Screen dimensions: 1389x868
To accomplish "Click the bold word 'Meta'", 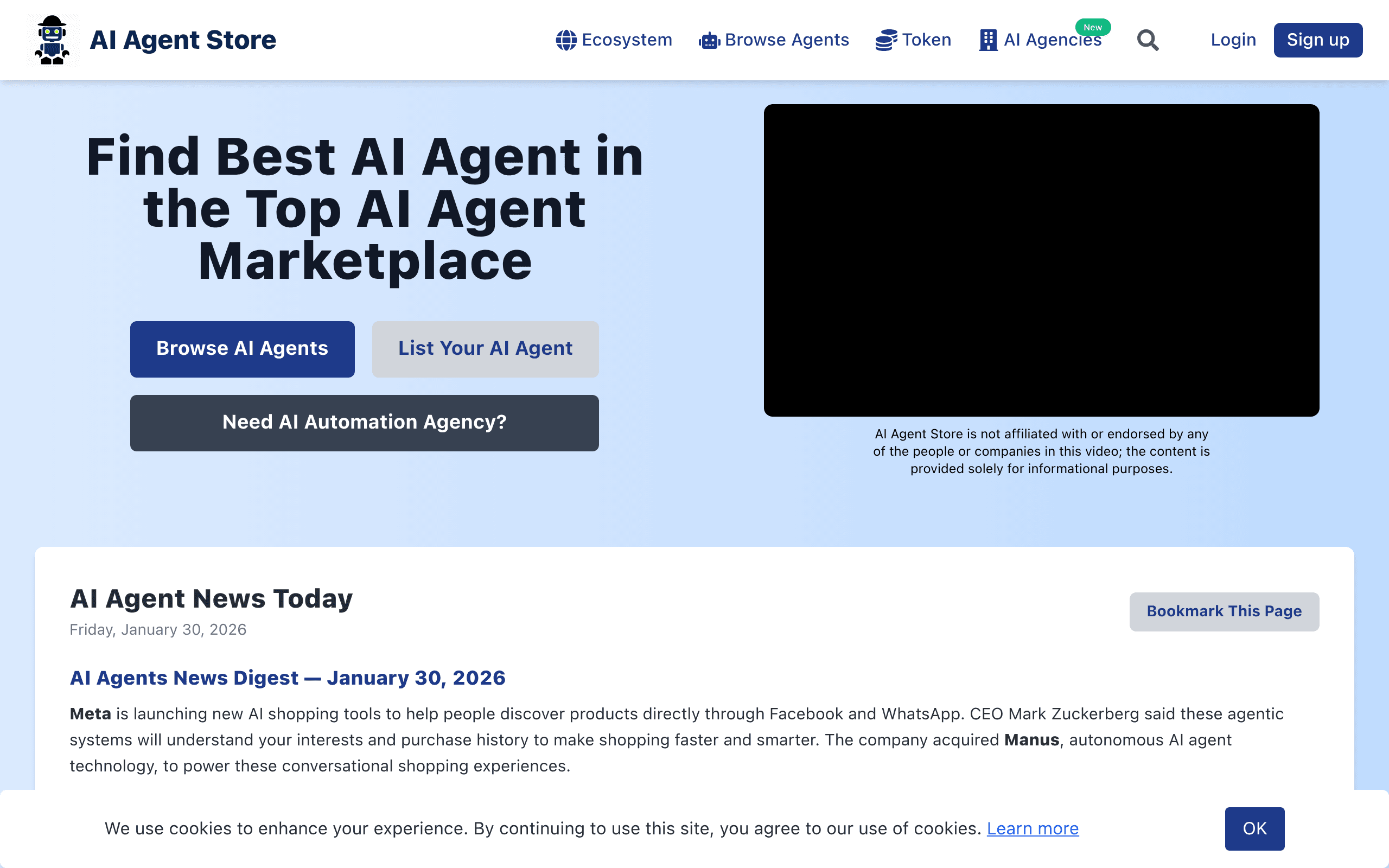I will point(90,714).
